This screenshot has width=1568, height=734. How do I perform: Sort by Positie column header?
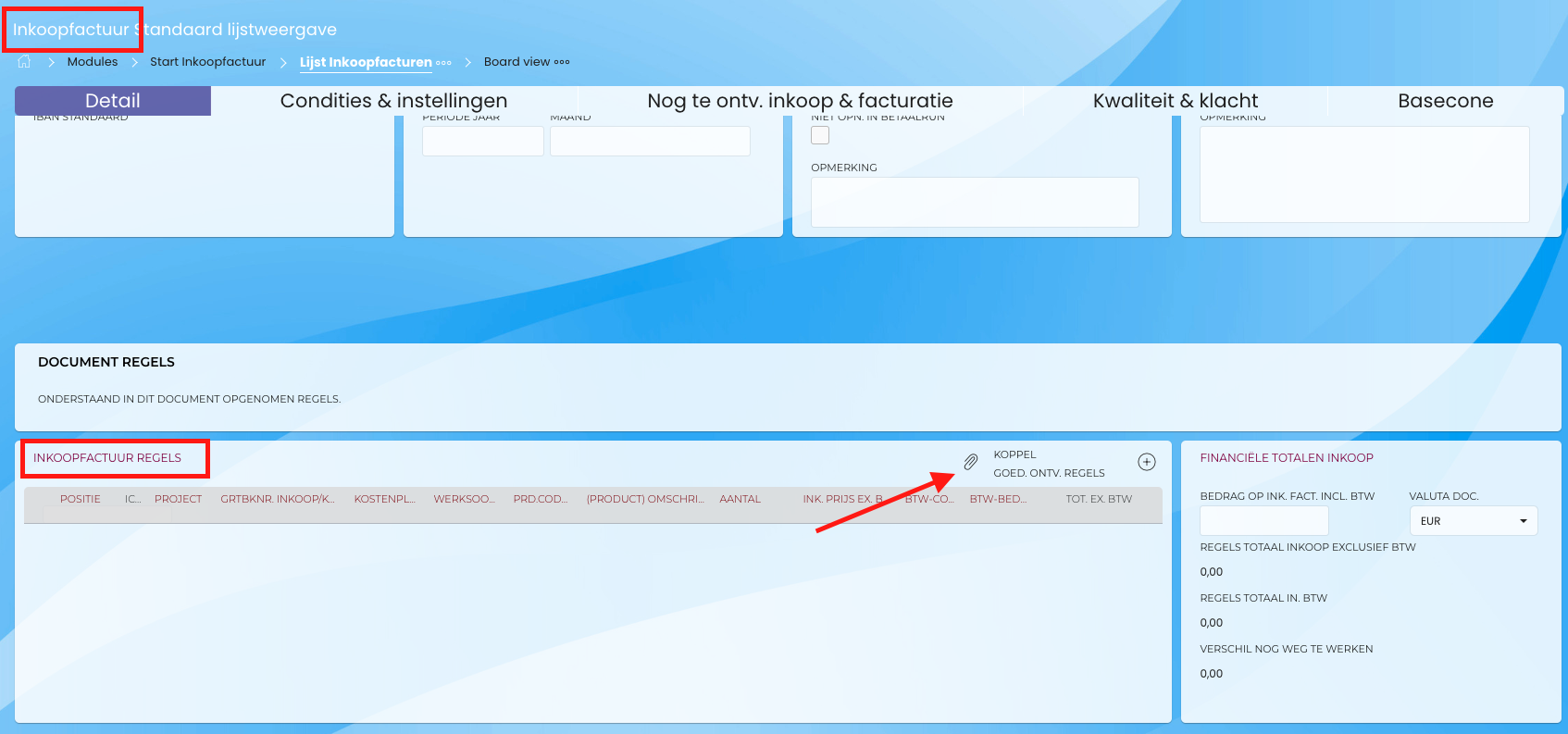pos(81,499)
